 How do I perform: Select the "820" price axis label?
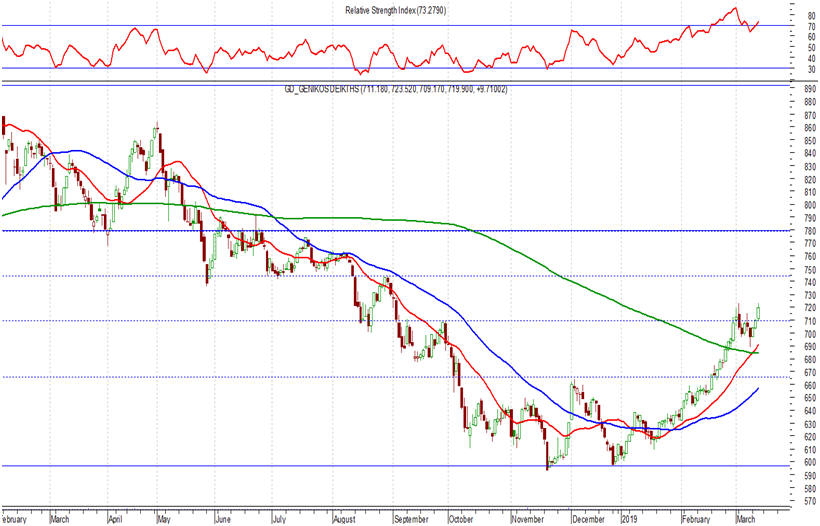coord(810,179)
